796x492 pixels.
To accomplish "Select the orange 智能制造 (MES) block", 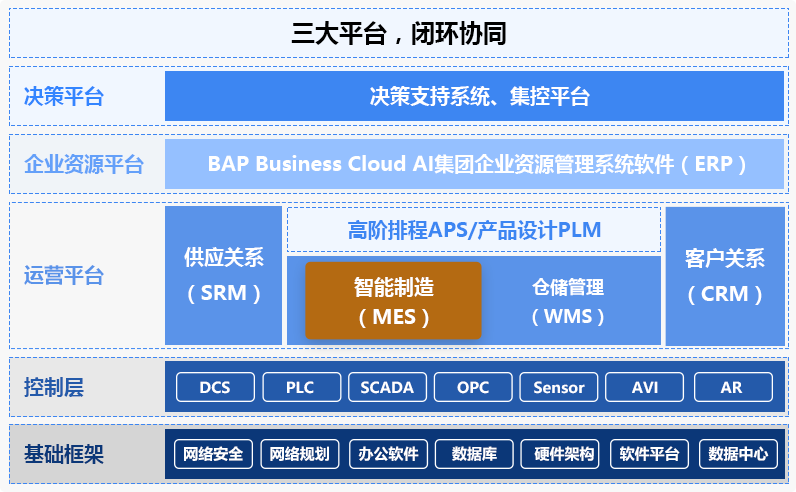I will click(x=393, y=301).
